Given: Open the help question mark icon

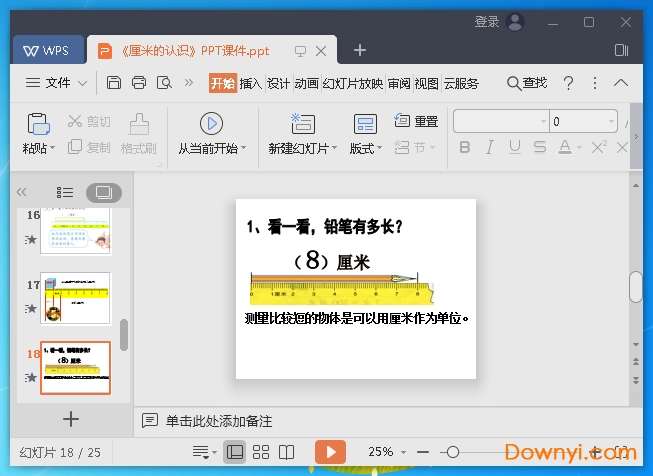Looking at the screenshot, I should (568, 83).
